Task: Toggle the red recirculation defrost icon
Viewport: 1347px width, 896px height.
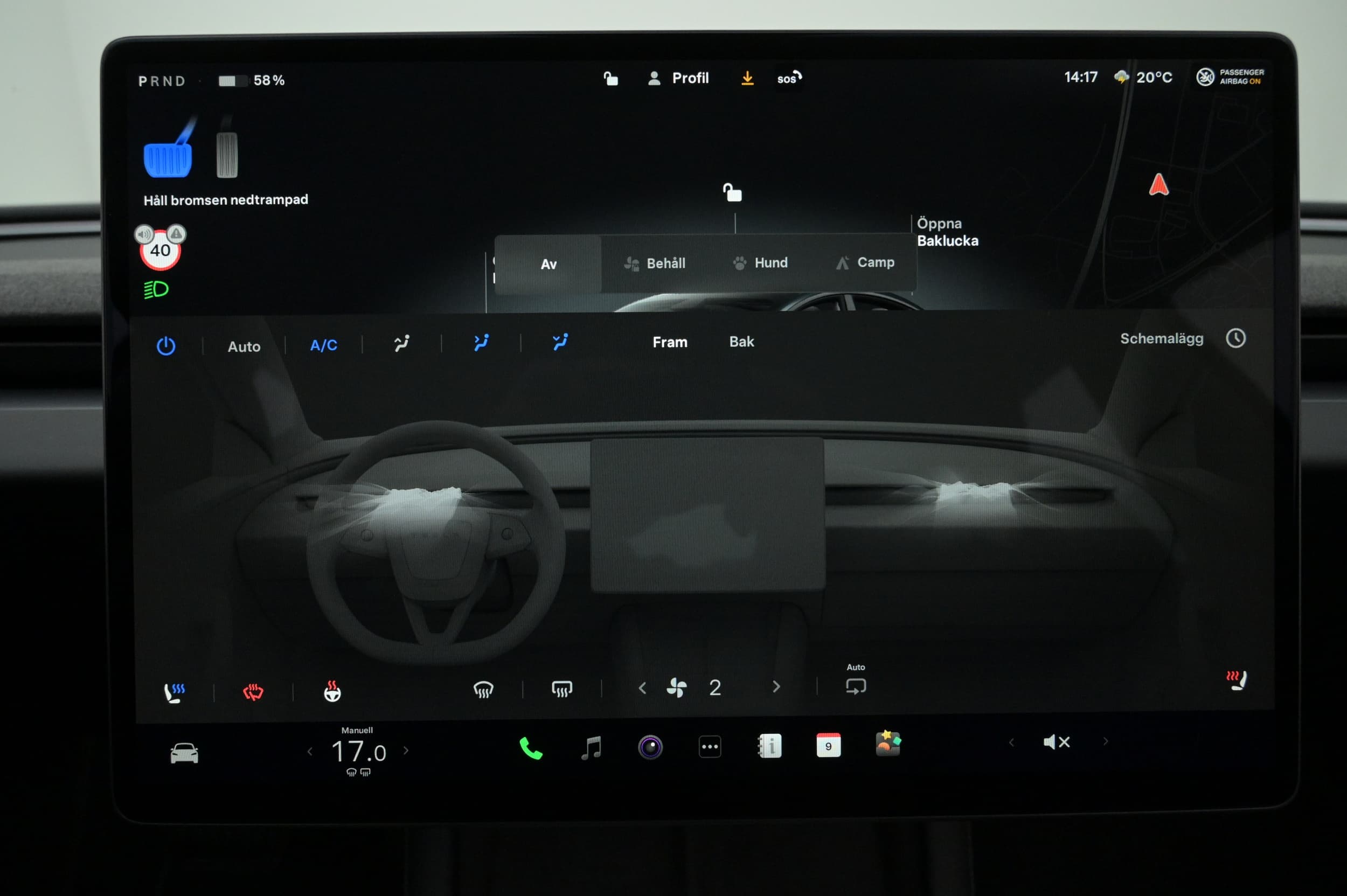Action: (253, 692)
